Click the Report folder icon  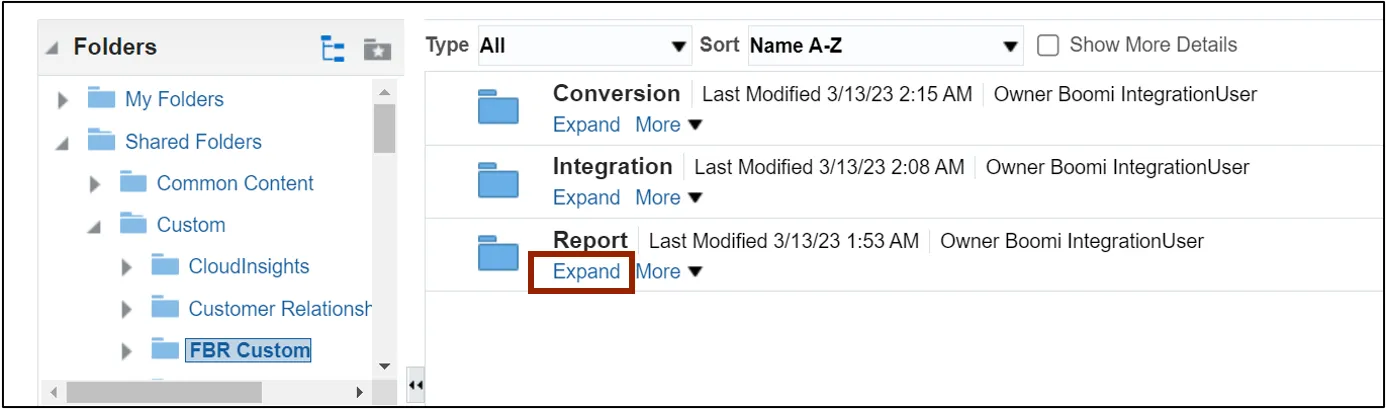click(x=498, y=255)
